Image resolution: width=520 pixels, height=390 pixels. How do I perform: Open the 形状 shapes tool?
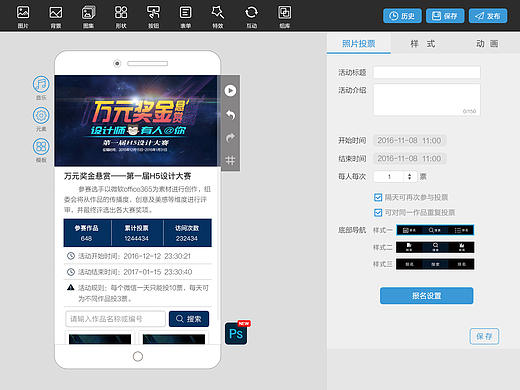click(x=121, y=16)
